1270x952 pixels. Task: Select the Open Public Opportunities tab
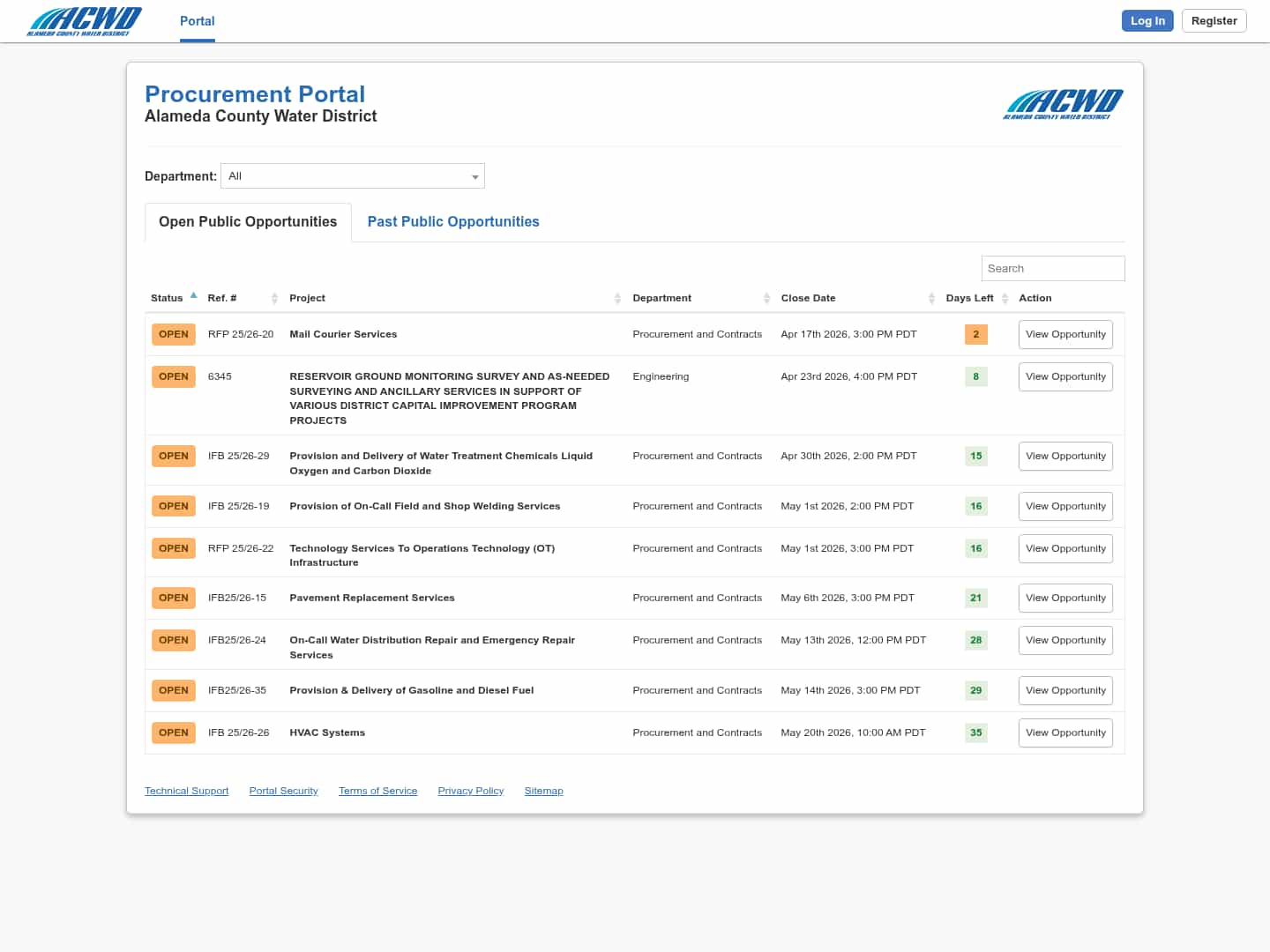(x=248, y=222)
